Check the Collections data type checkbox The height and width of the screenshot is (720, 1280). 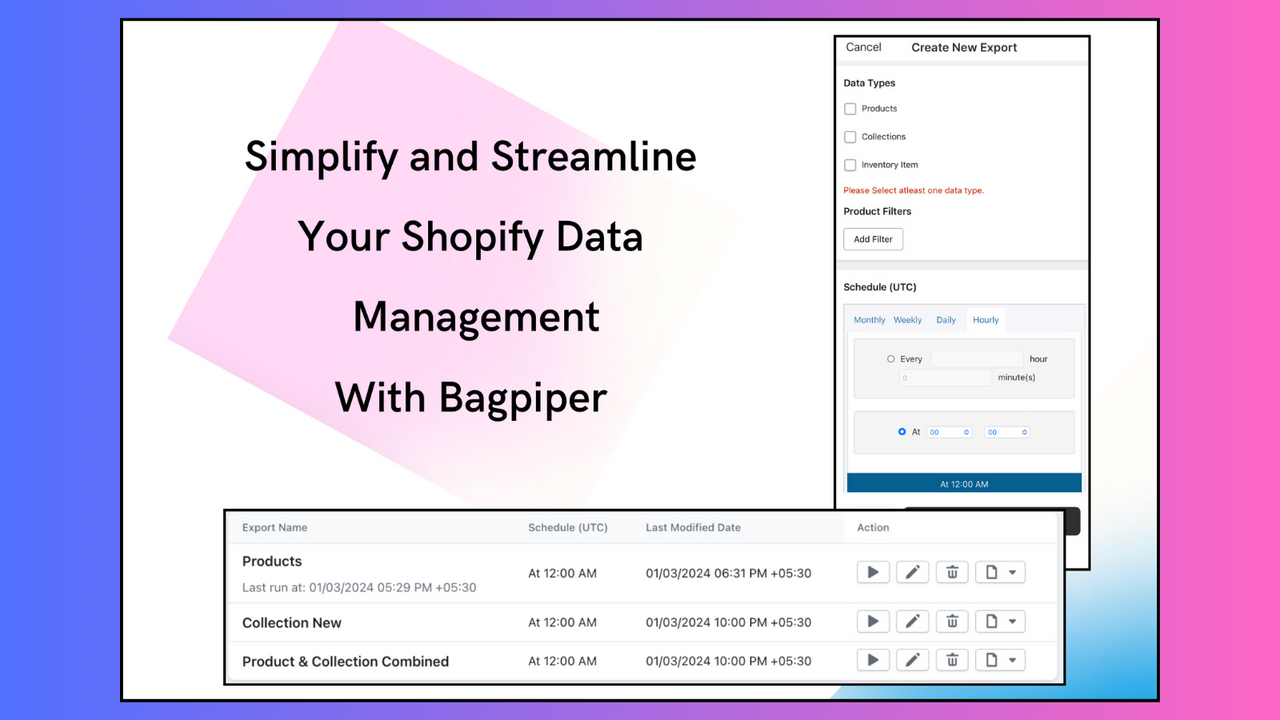point(850,137)
